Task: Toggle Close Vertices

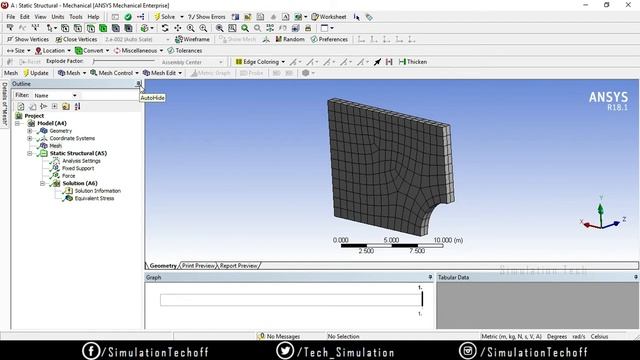Action: pyautogui.click(x=76, y=39)
